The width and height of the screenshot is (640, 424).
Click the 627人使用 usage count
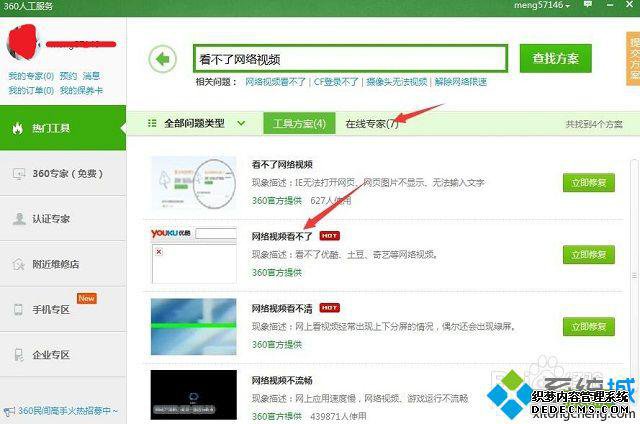click(331, 200)
